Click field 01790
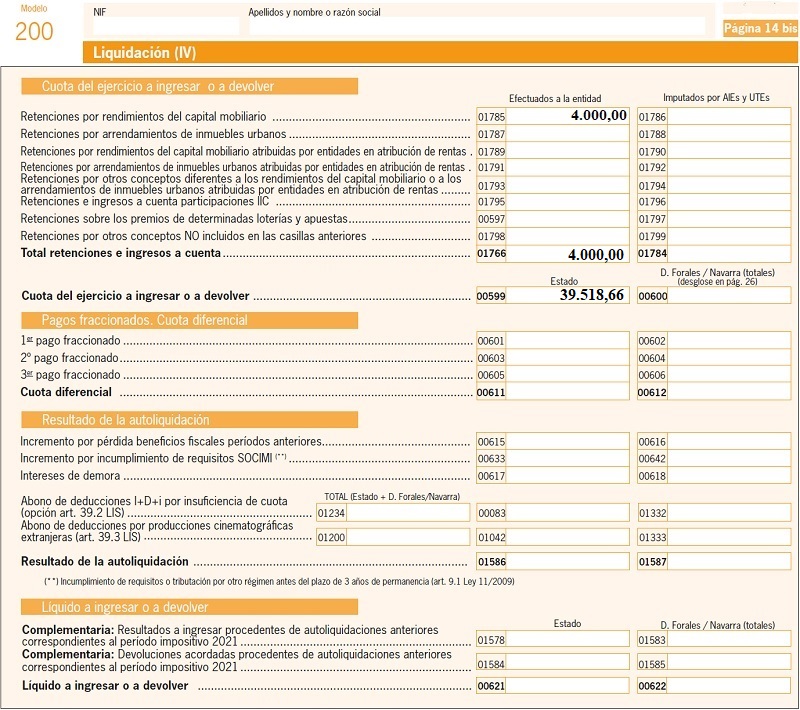The height and width of the screenshot is (710, 800). coord(729,151)
